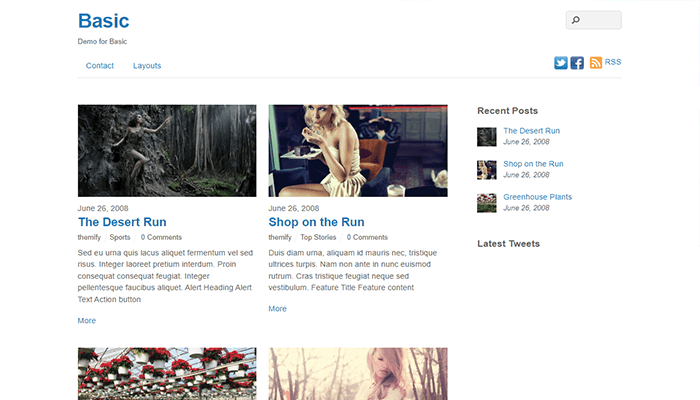Click the search magnifier icon
Image resolution: width=700 pixels, height=400 pixels.
(576, 20)
